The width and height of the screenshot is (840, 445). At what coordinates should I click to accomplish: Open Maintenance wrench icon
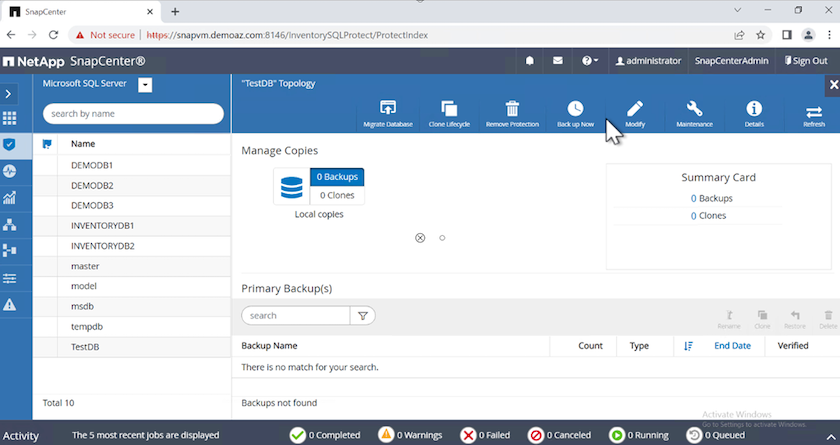(x=694, y=108)
